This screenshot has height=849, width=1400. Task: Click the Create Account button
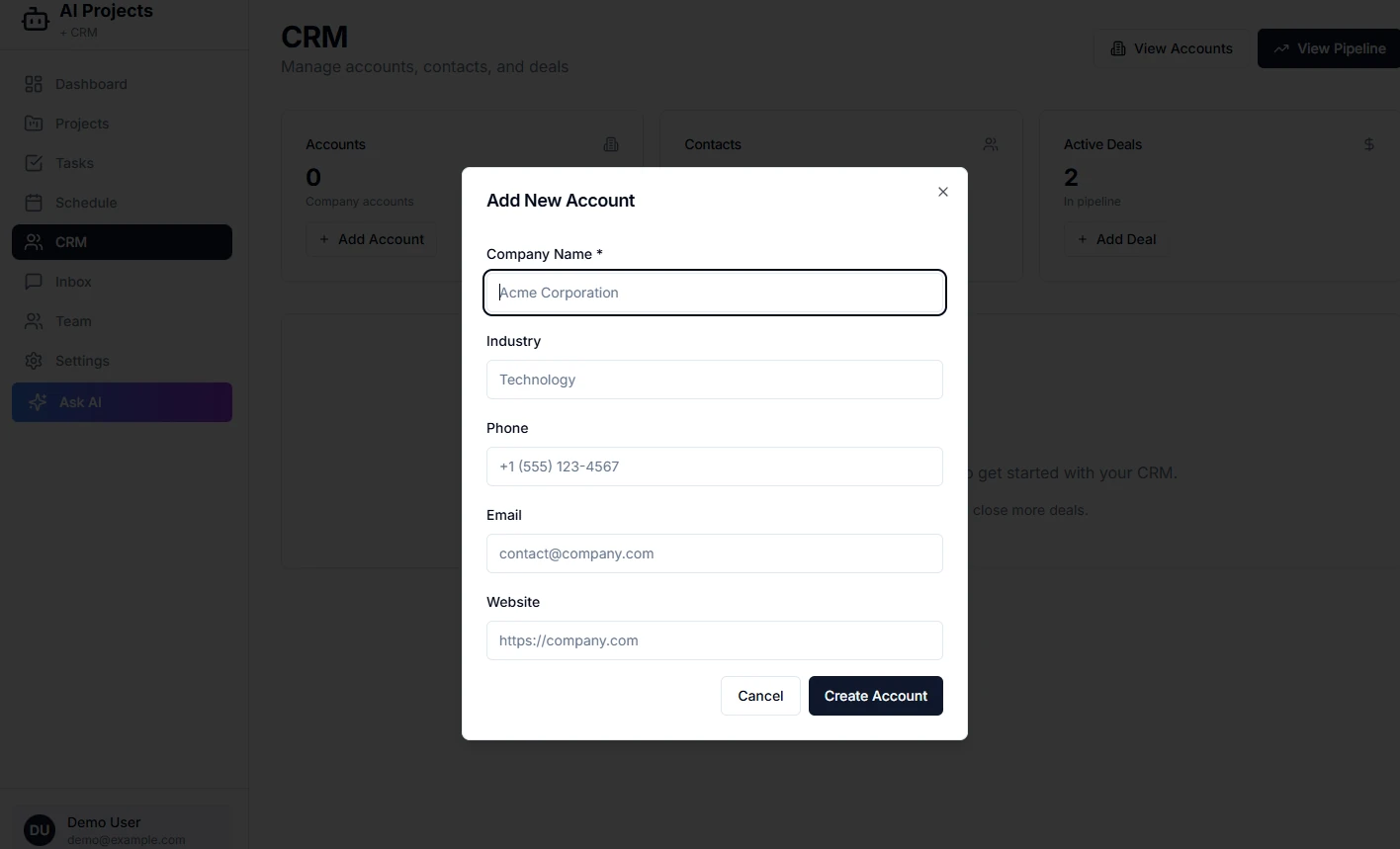875,695
